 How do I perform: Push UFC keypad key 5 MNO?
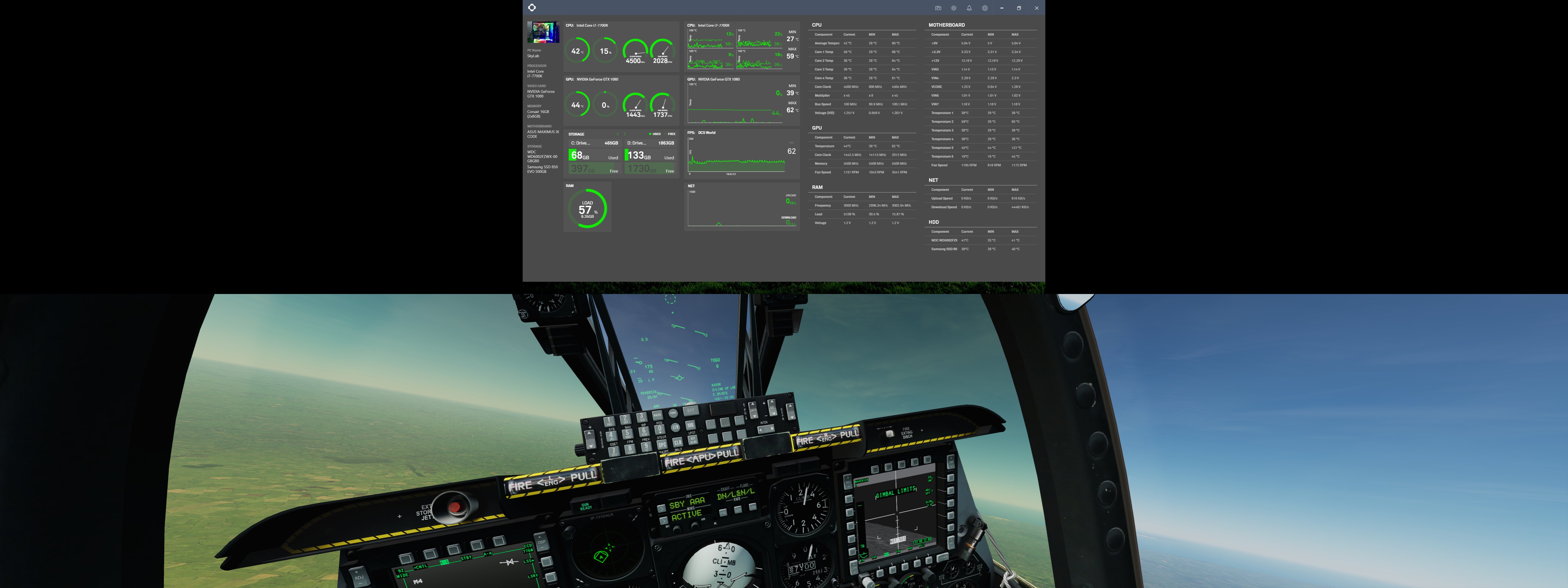pyautogui.click(x=628, y=434)
